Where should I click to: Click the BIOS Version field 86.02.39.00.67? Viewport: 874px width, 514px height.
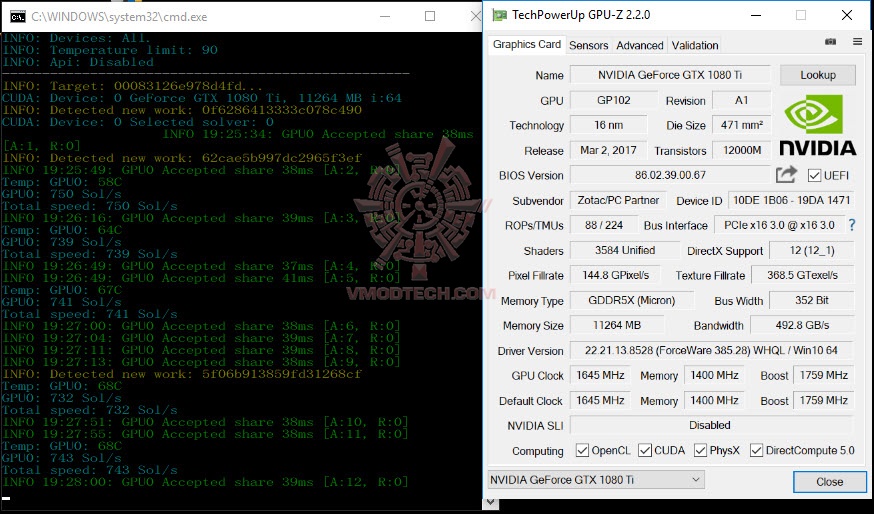pos(670,175)
